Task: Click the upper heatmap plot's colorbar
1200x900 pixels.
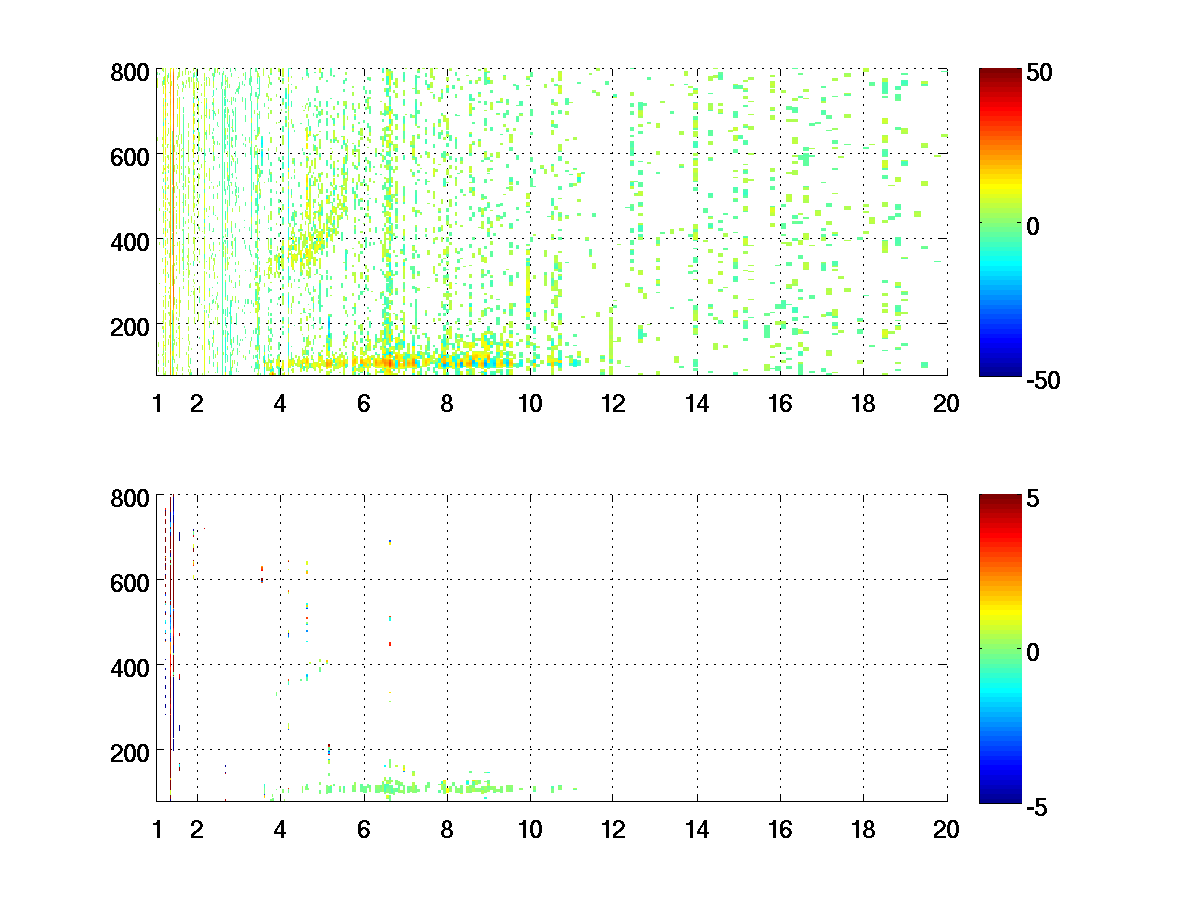Action: [1000, 222]
